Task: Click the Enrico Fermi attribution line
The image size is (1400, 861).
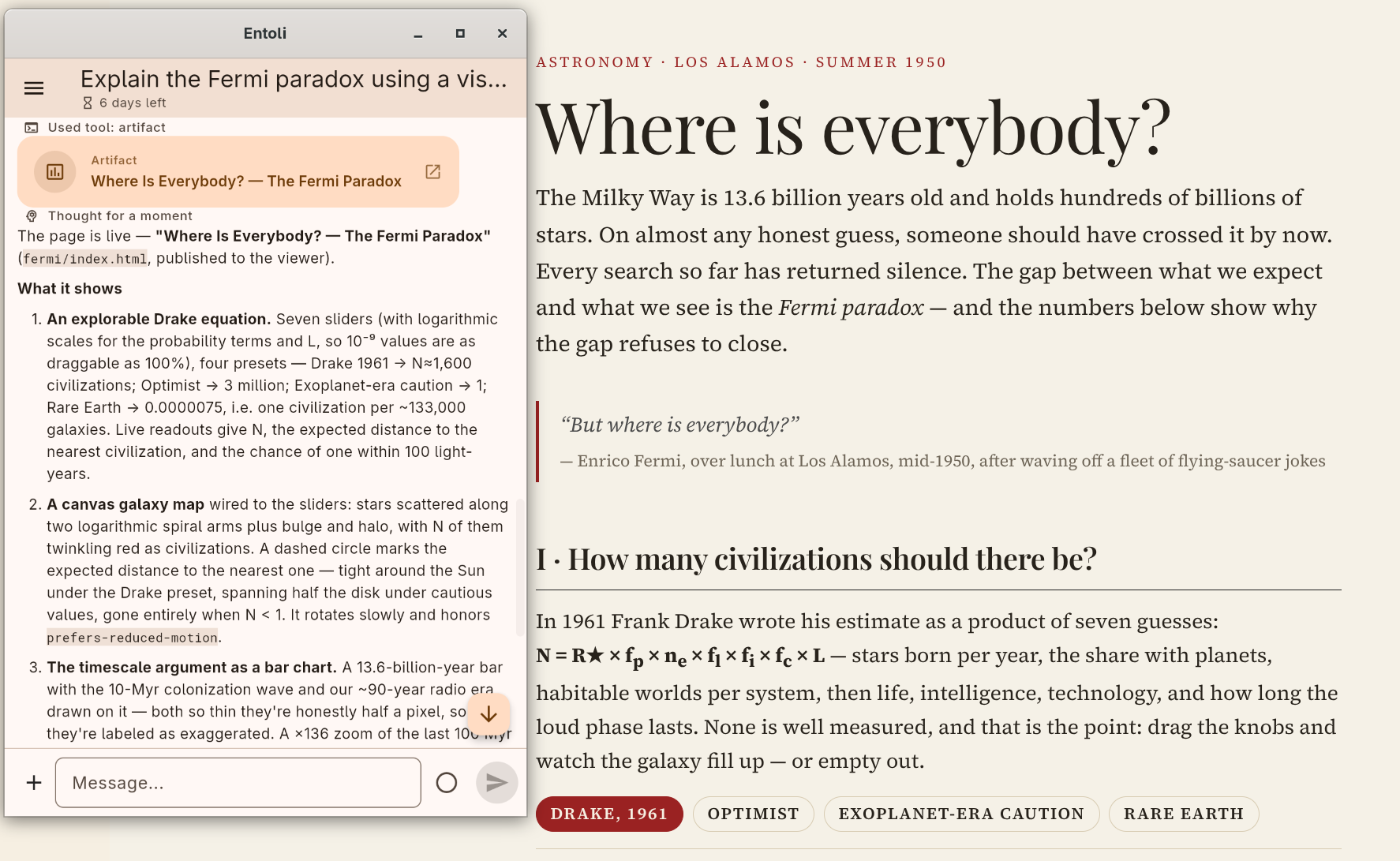Action: pos(943,461)
